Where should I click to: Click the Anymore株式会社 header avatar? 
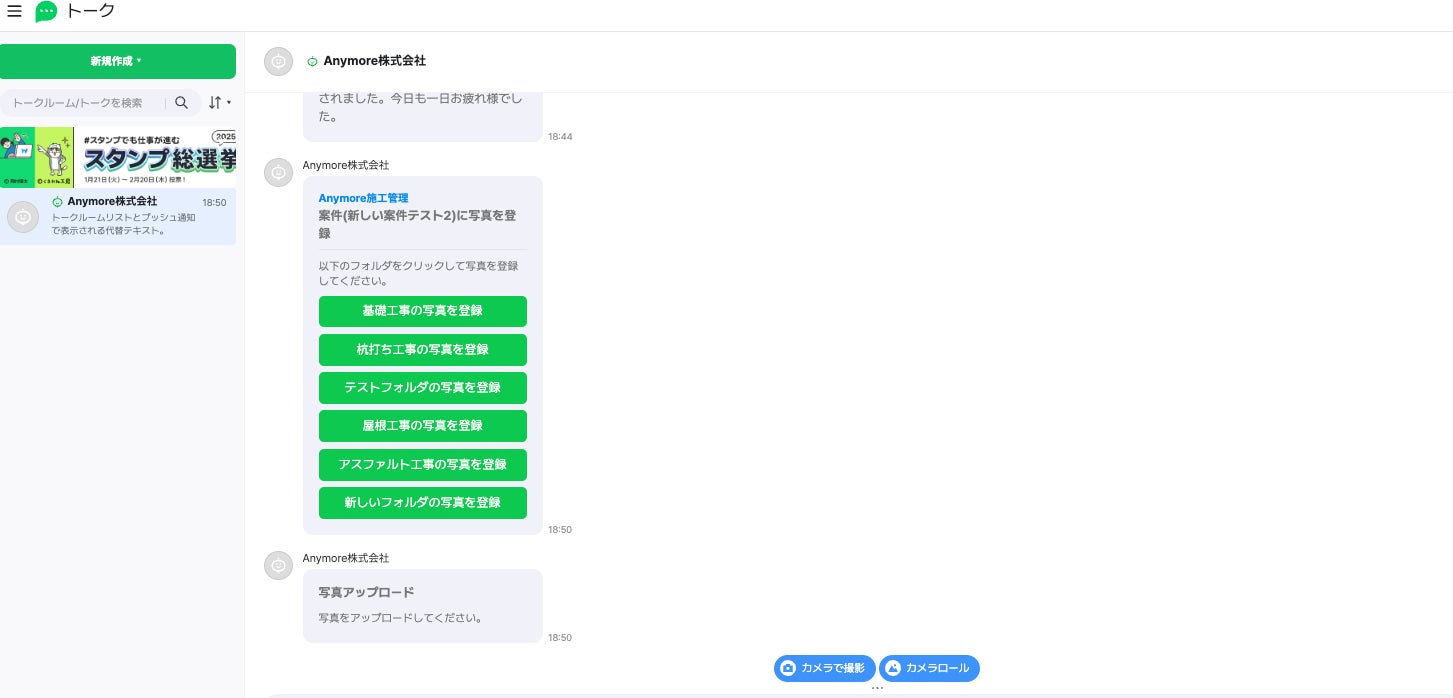tap(279, 61)
